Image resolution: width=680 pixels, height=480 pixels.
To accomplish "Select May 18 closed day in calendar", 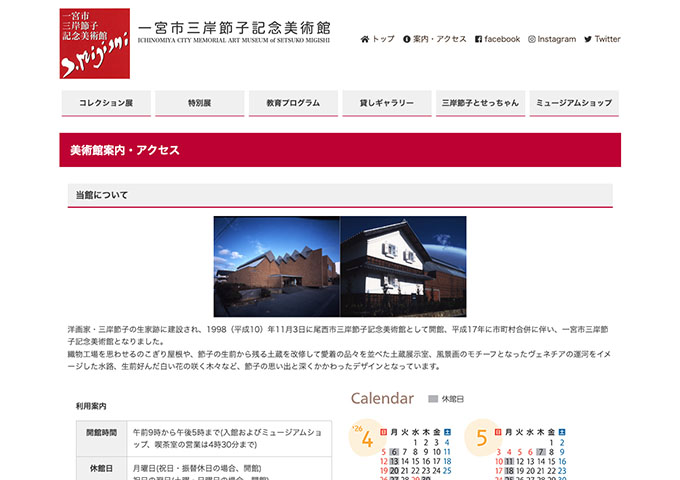I will click(x=509, y=471).
